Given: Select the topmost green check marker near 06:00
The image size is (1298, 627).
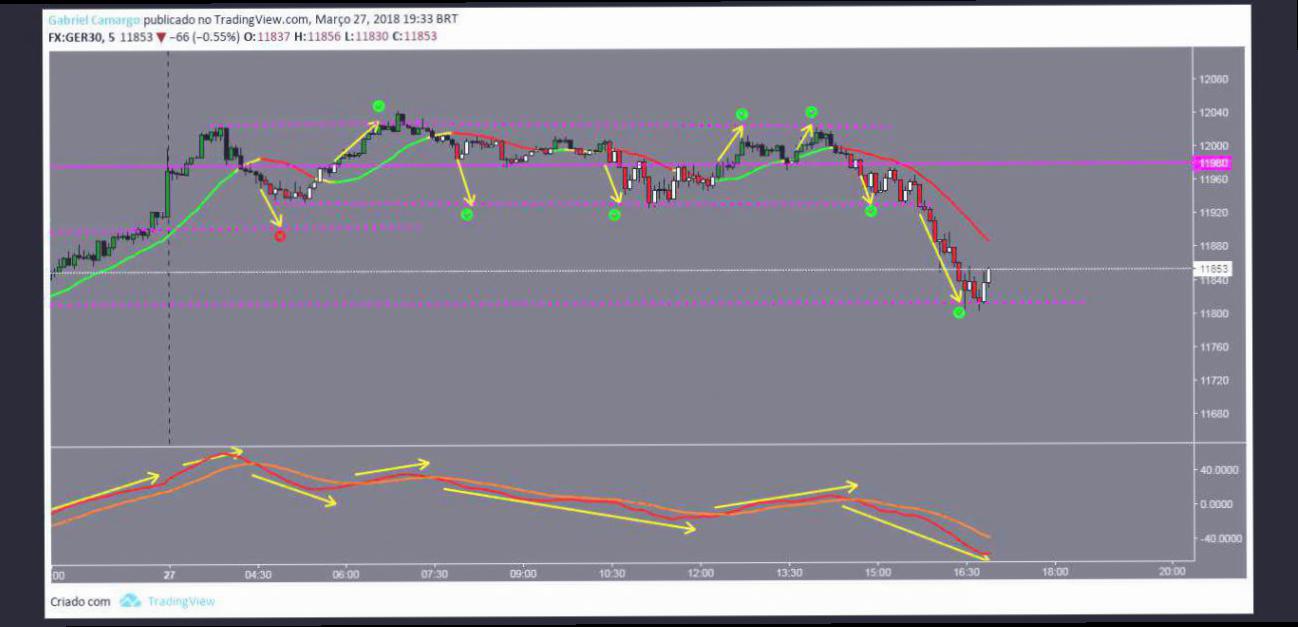Looking at the screenshot, I should pyautogui.click(x=378, y=106).
